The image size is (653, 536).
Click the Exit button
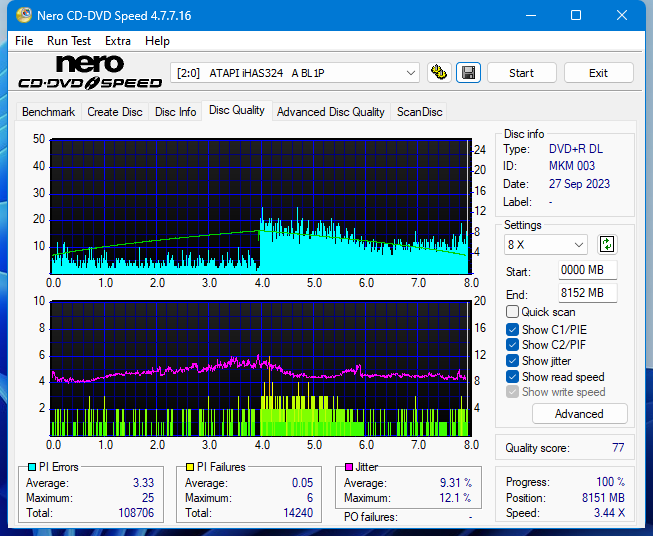click(x=598, y=73)
